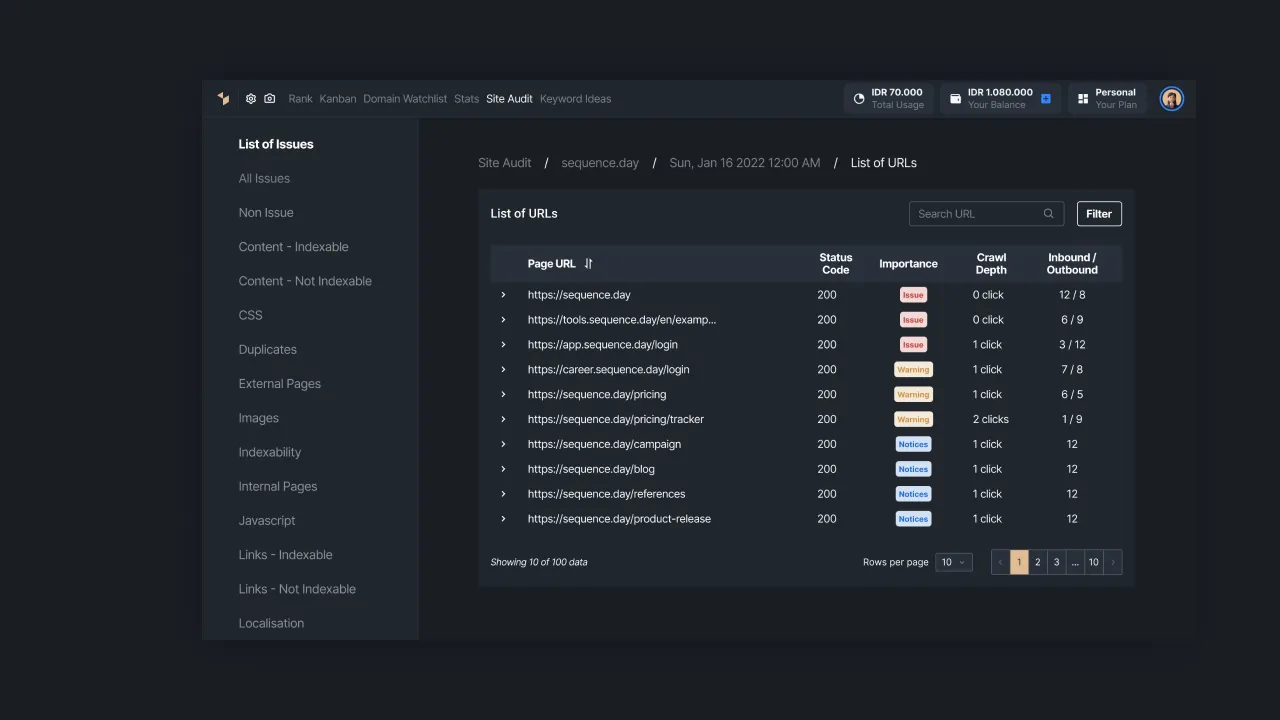Click Warning badge for career.sequence.day/login
Screen dimensions: 1280x720
913,370
